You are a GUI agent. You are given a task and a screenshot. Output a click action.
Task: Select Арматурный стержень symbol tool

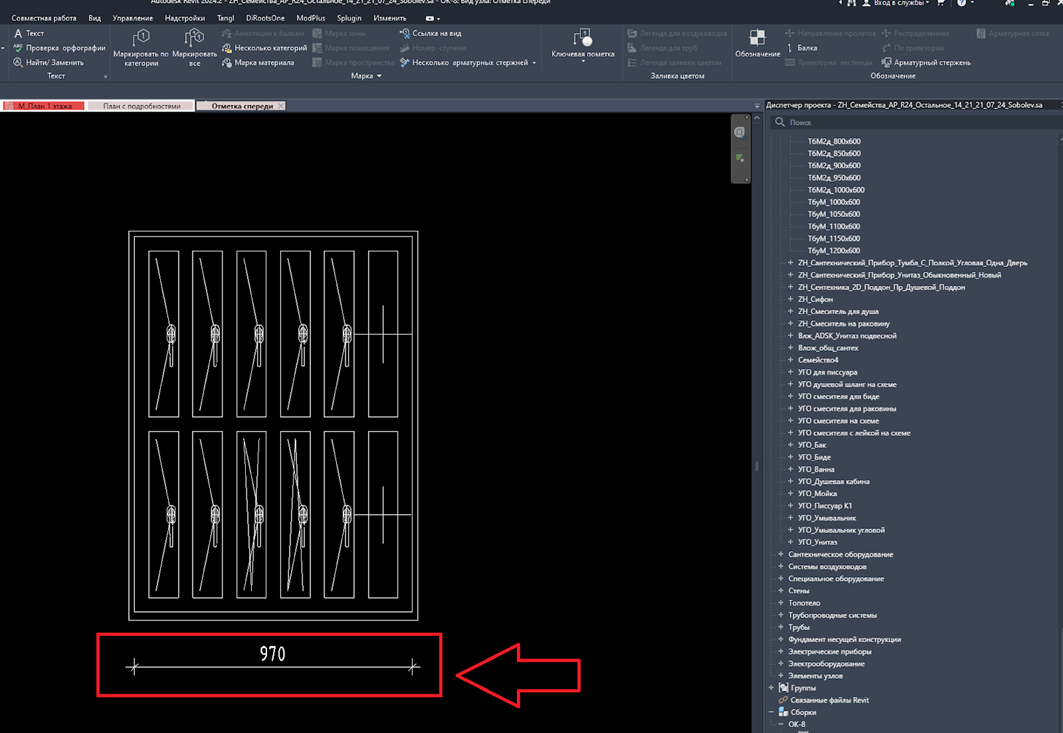click(926, 62)
